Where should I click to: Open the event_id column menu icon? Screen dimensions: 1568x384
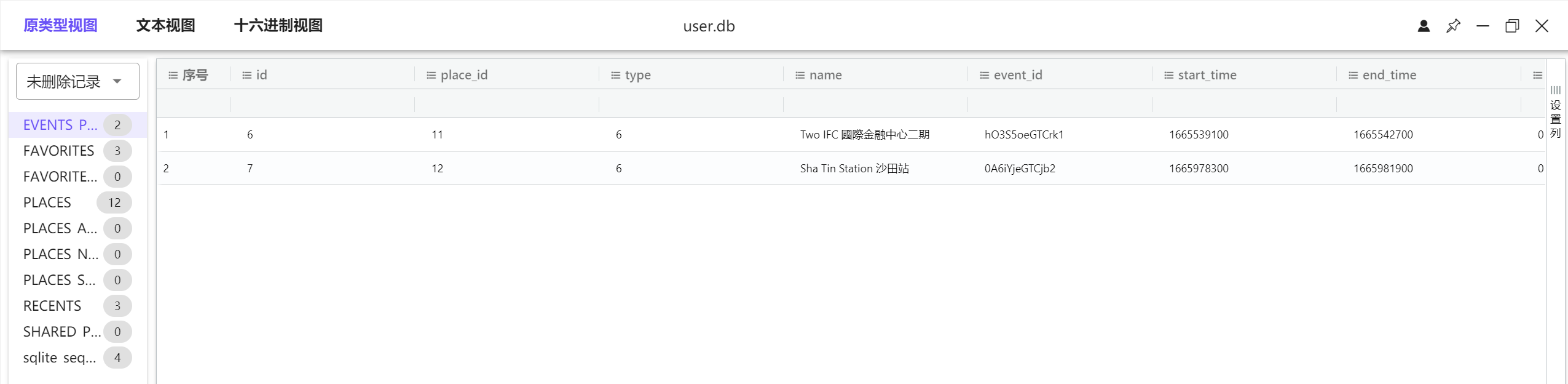click(x=984, y=75)
